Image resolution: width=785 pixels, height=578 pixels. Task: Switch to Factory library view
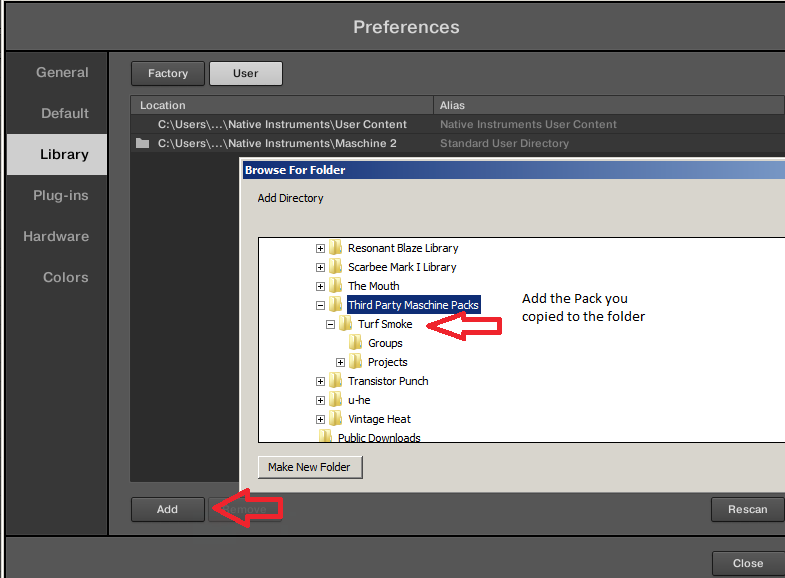168,73
